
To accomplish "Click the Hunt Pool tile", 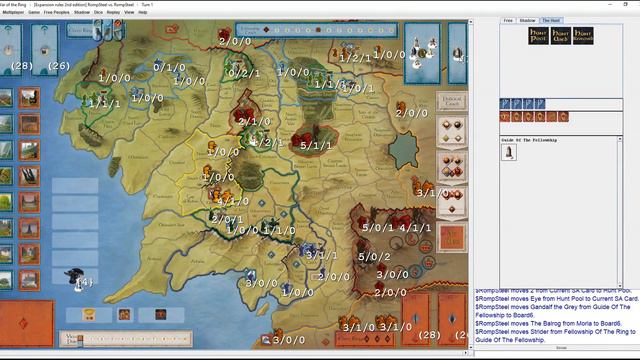I will pos(538,36).
